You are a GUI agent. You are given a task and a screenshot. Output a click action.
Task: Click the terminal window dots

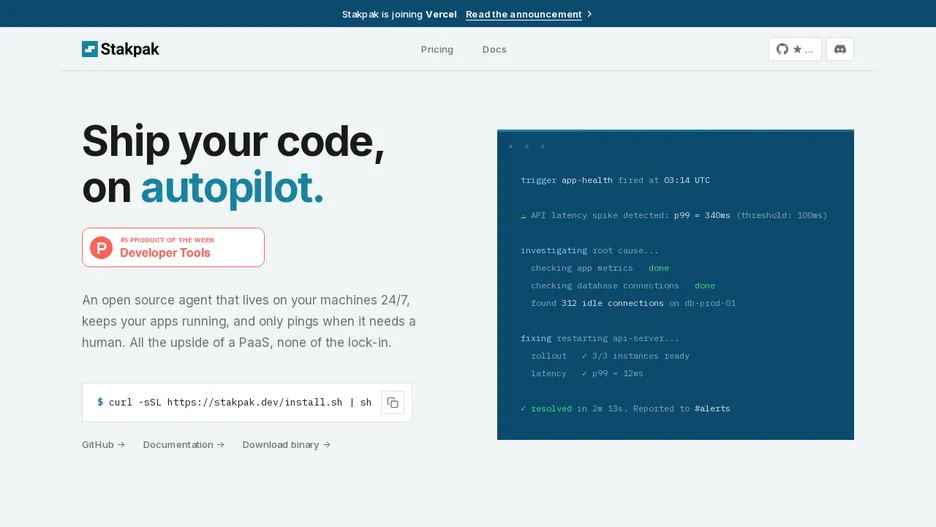tap(526, 146)
